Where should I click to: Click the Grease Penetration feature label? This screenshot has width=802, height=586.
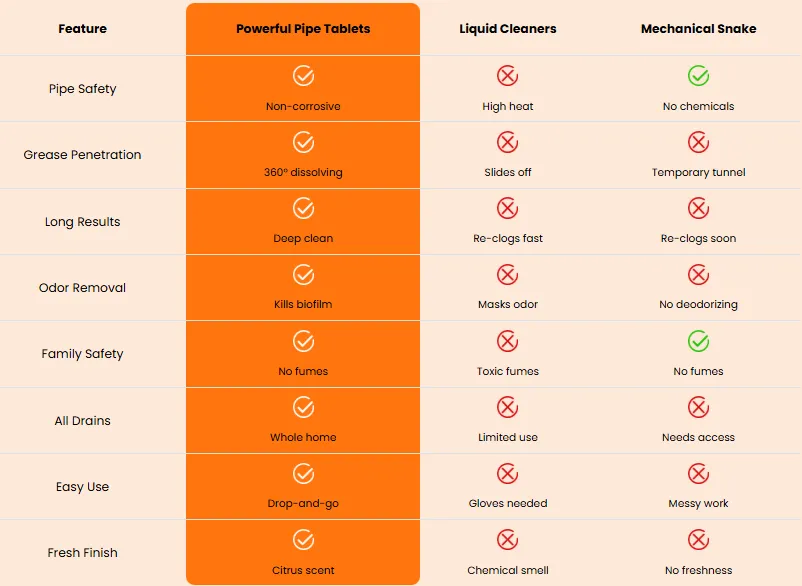(82, 155)
